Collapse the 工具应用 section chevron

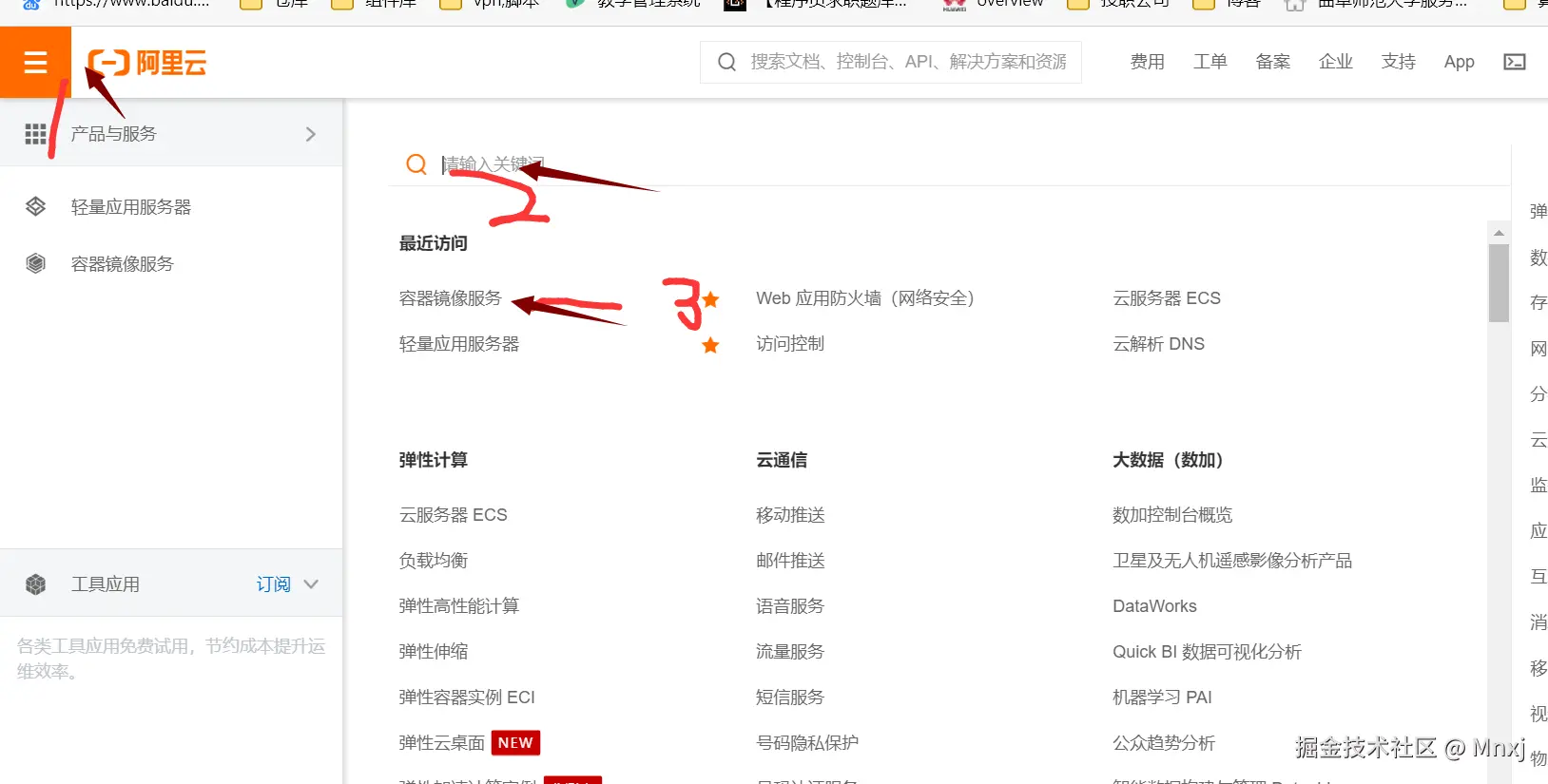tap(311, 584)
